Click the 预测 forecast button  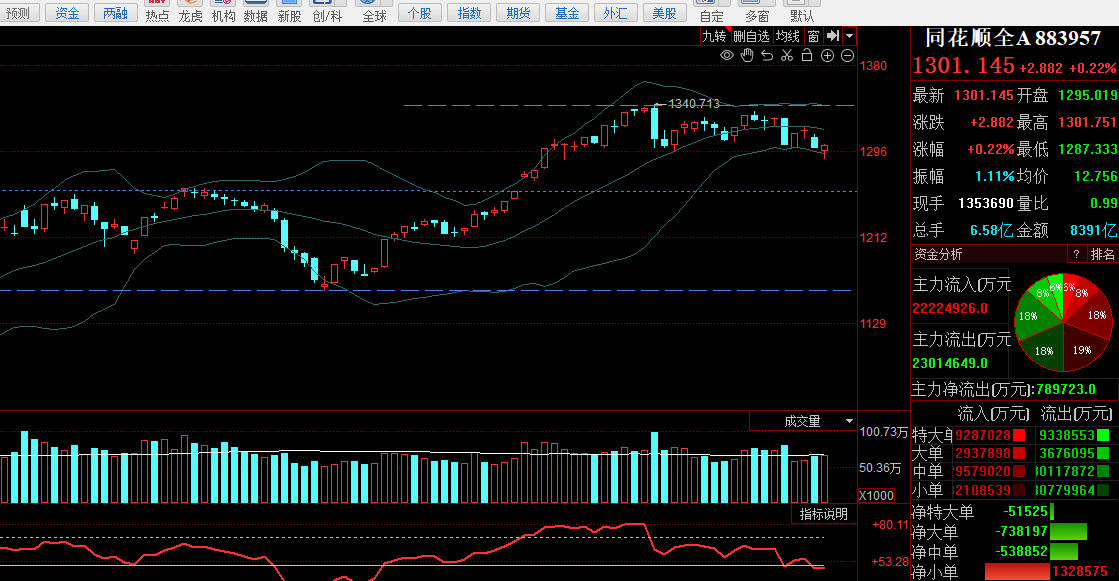(18, 13)
